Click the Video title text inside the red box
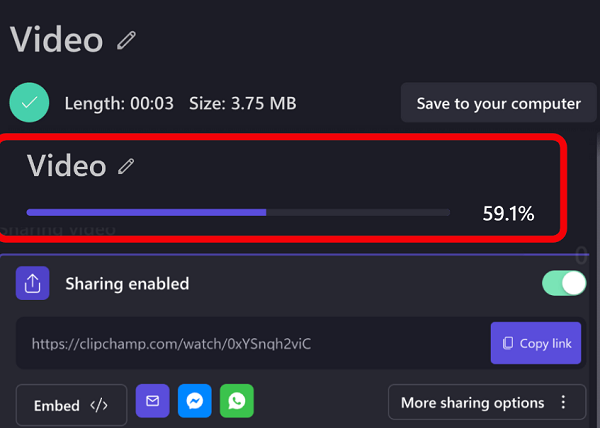 [66, 166]
